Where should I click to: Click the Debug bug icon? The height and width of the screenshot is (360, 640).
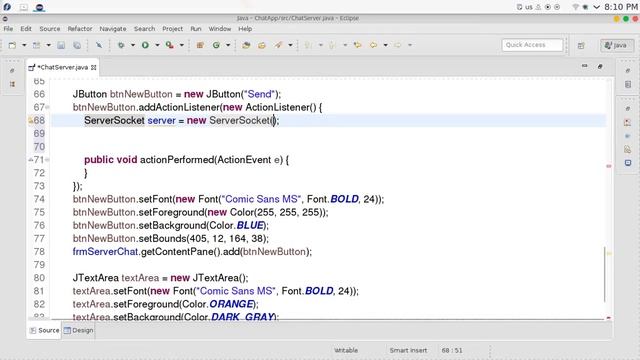click(121, 45)
